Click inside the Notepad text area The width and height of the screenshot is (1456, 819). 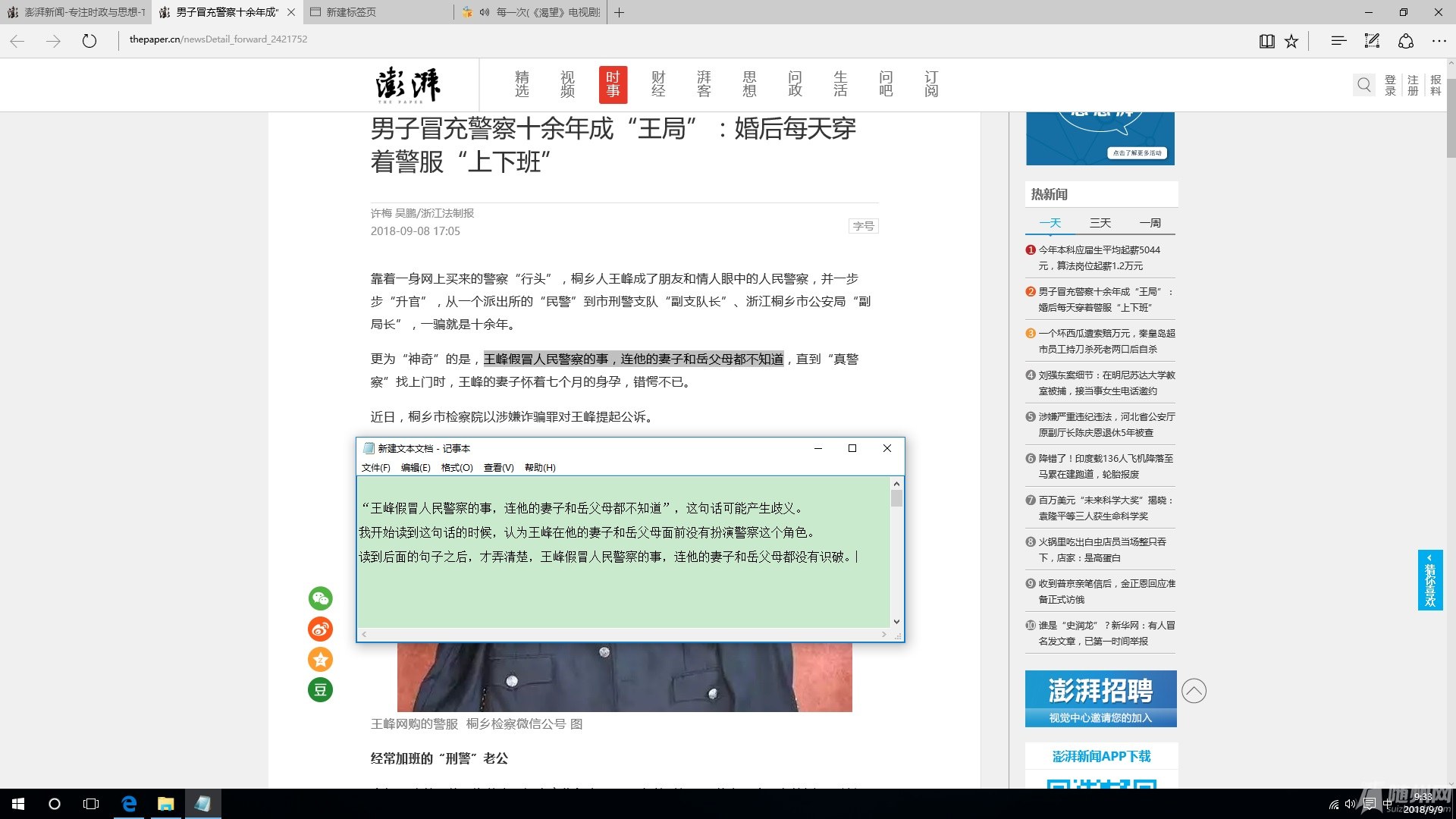click(623, 552)
